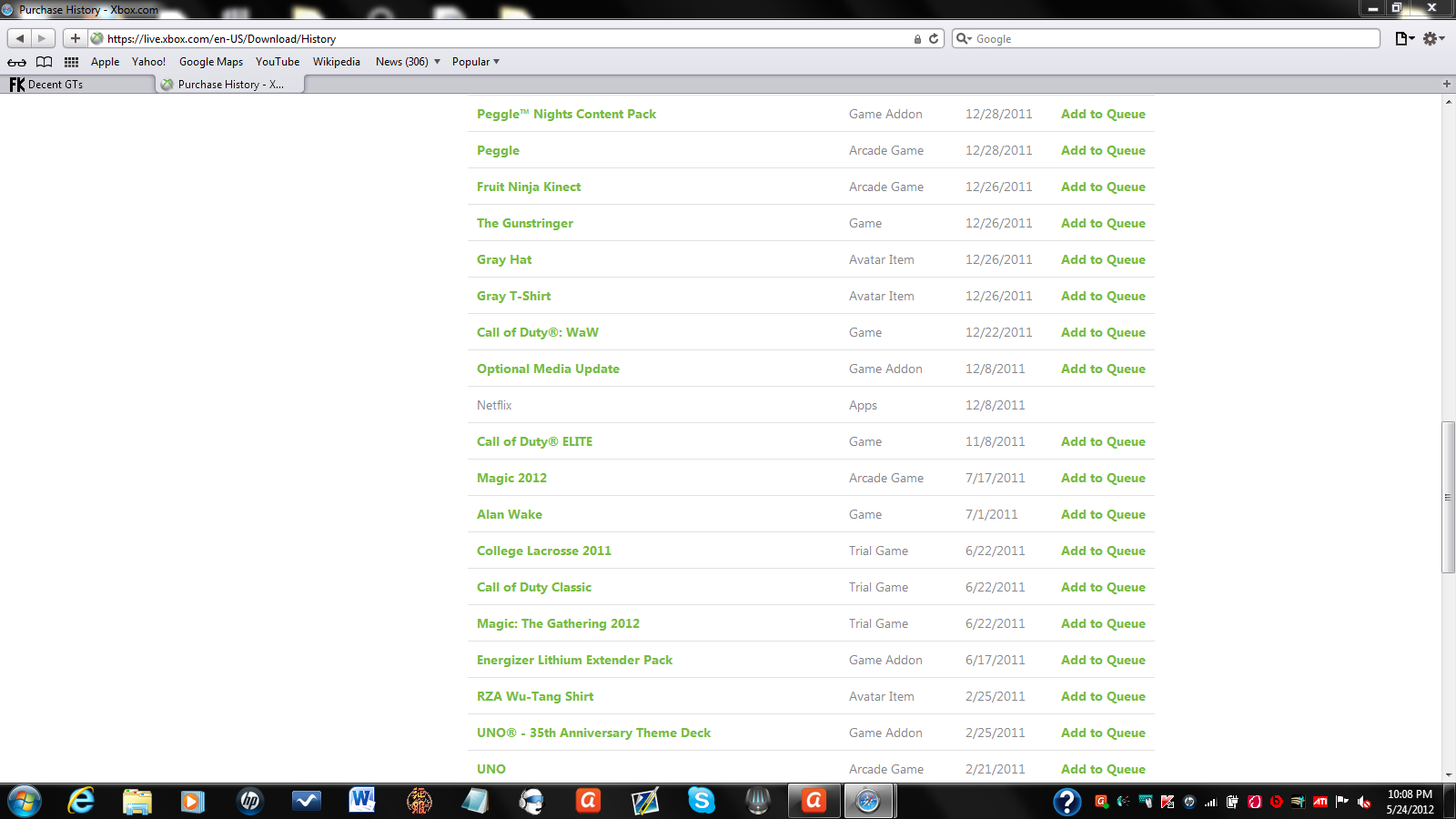Screen dimensions: 1456x819
Task: Click the page's vertical scrollbar thumb
Action: [1448, 497]
